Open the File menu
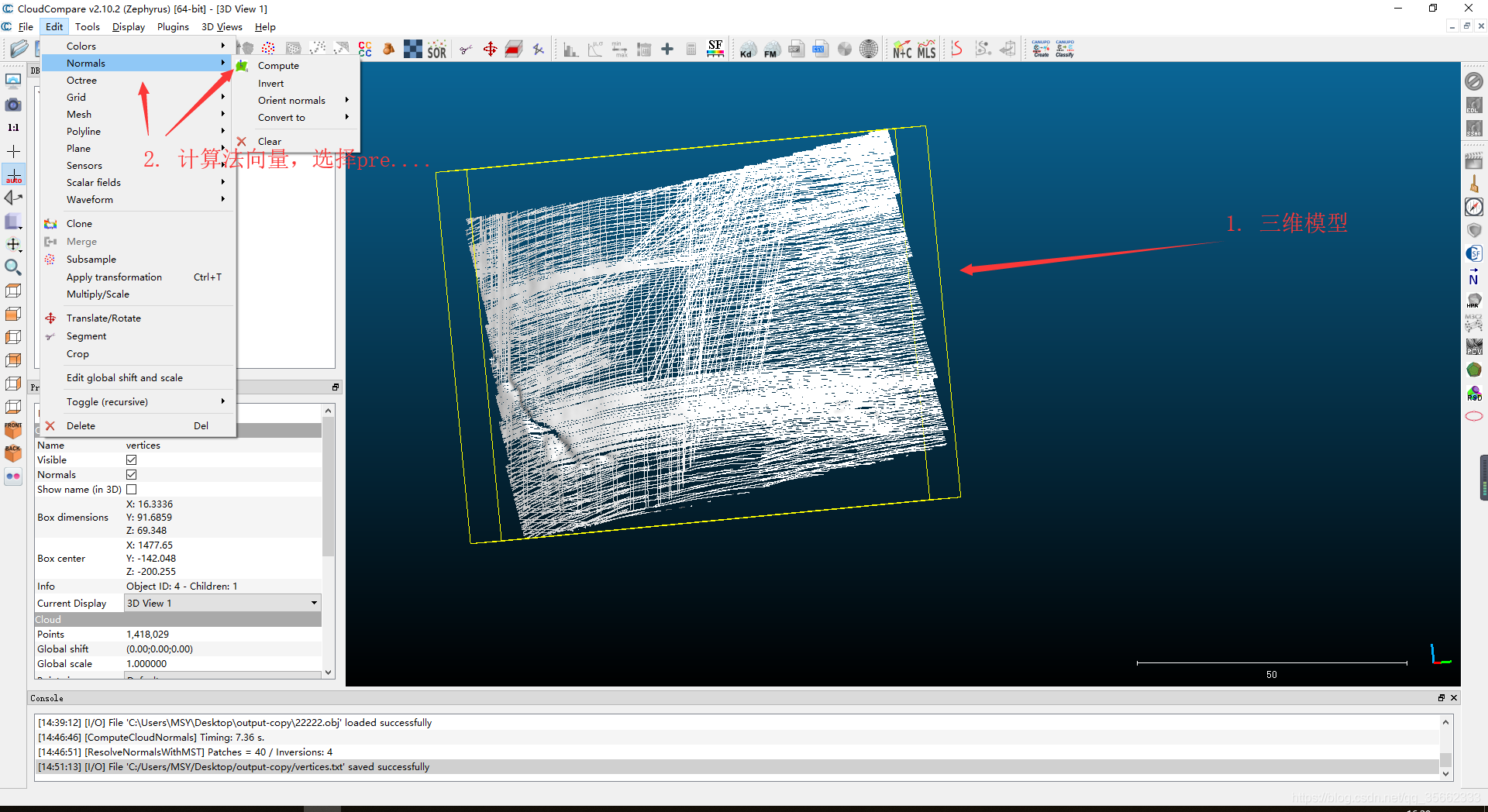 26,27
